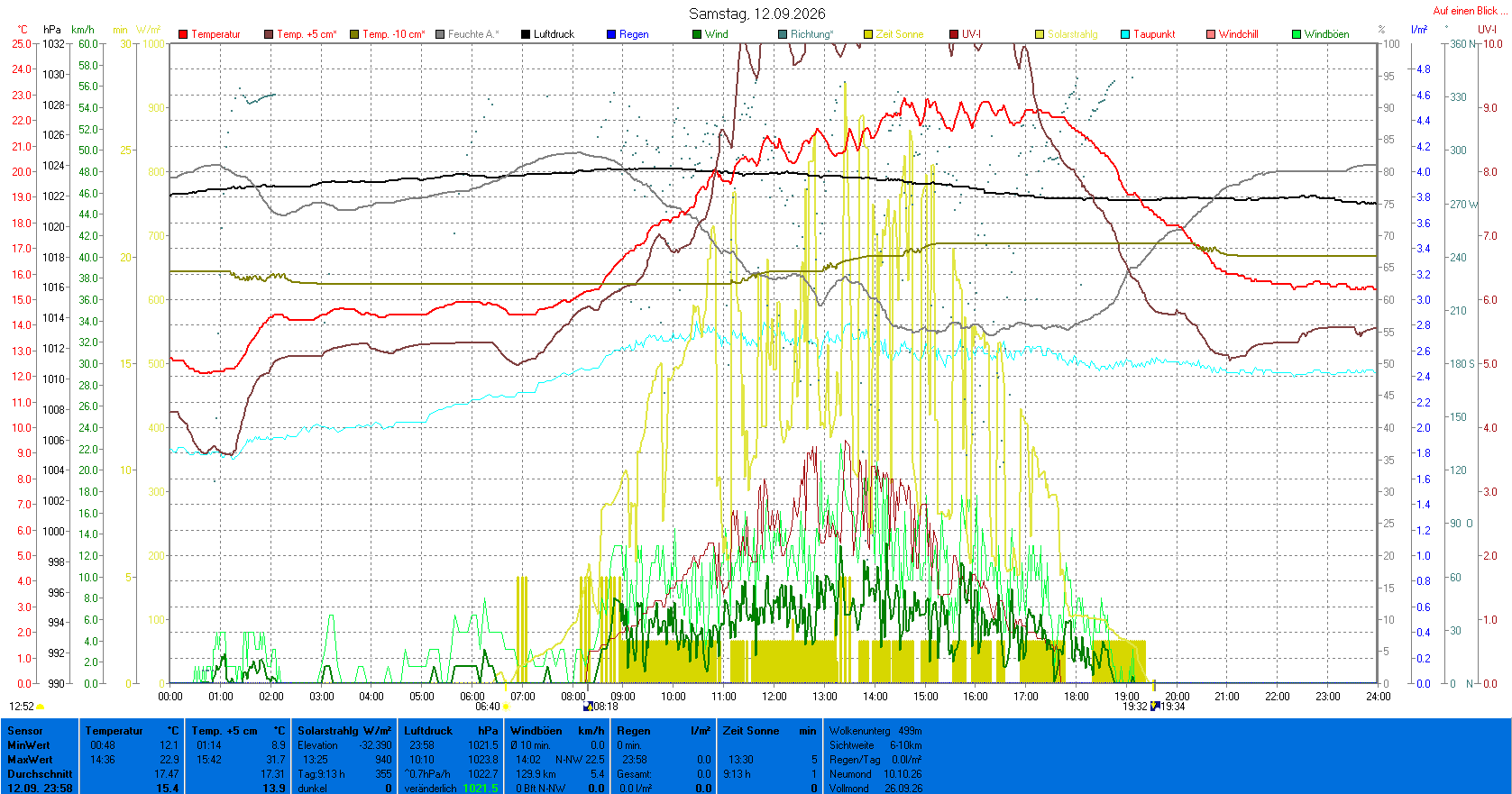Select the Windchill legend label

(1239, 34)
